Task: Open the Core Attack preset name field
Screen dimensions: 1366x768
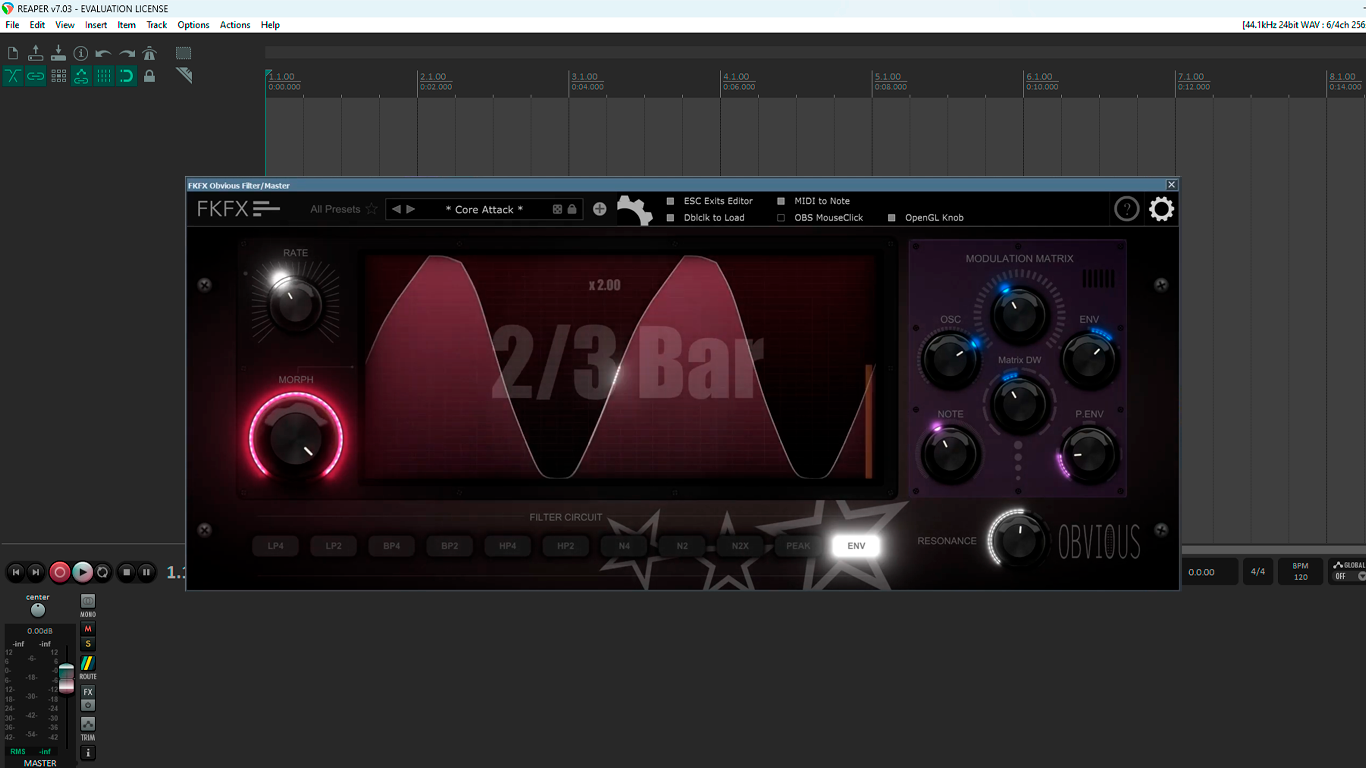Action: coord(484,209)
